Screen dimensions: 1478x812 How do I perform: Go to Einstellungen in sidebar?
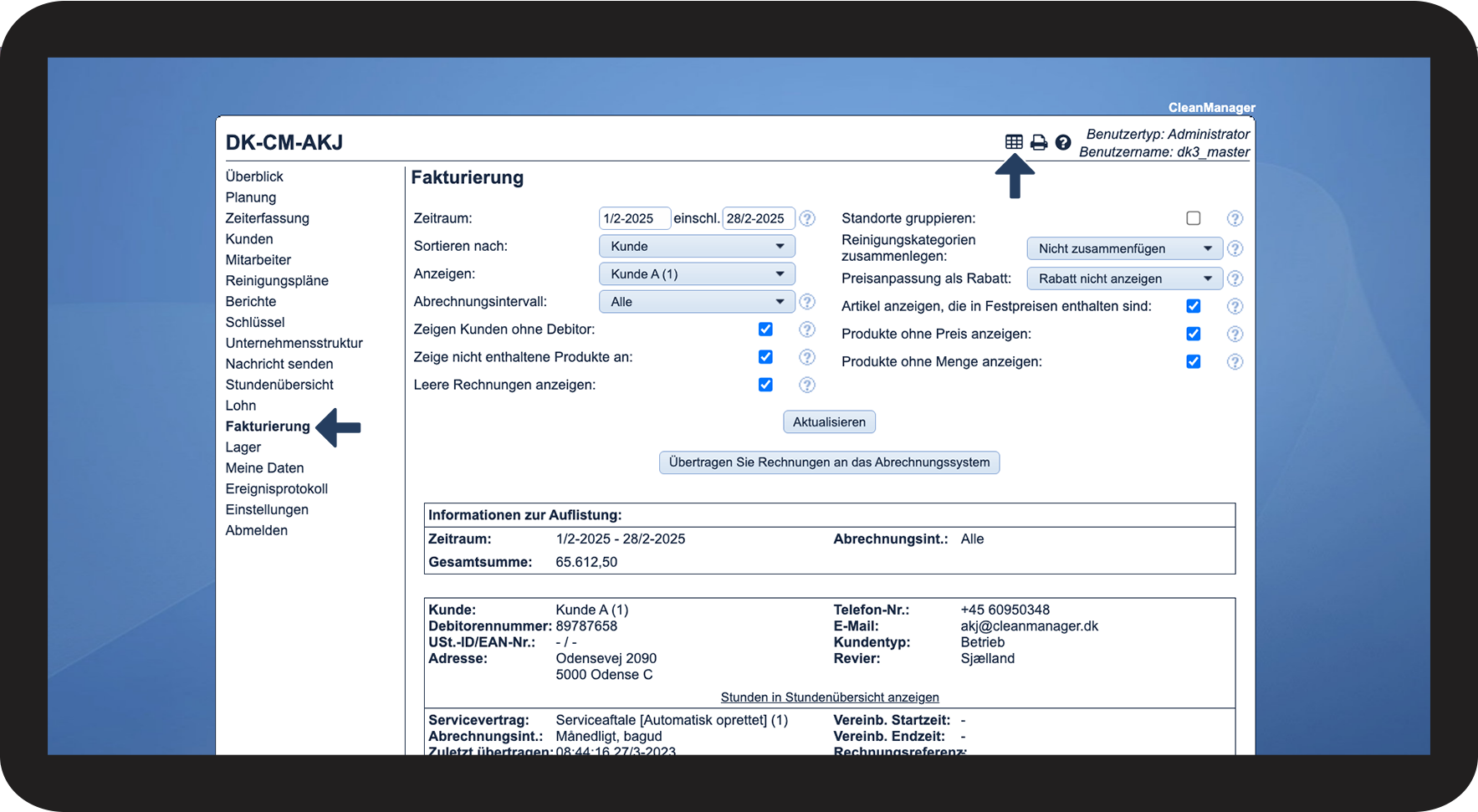[267, 509]
